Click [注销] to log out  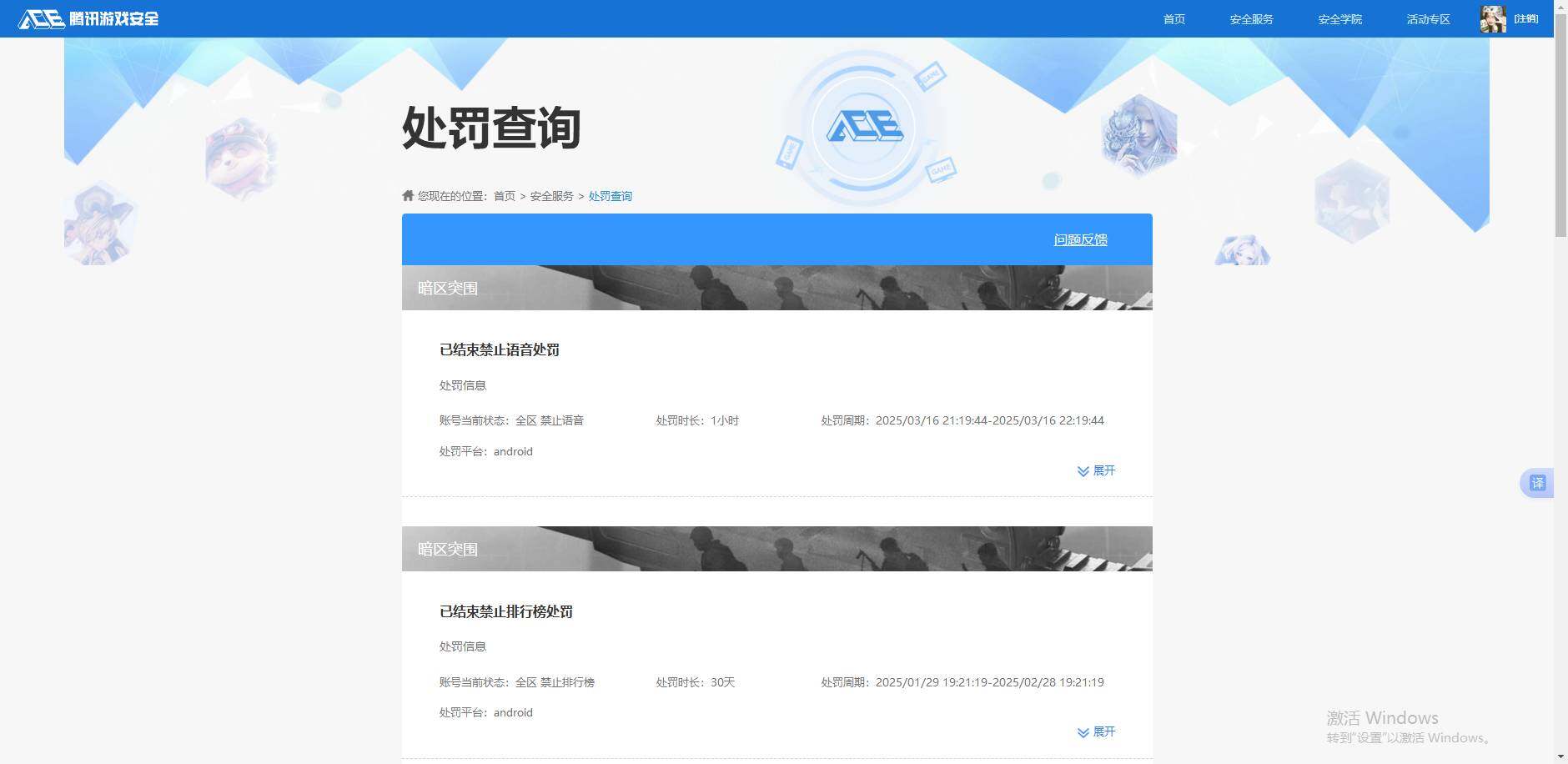pyautogui.click(x=1525, y=18)
